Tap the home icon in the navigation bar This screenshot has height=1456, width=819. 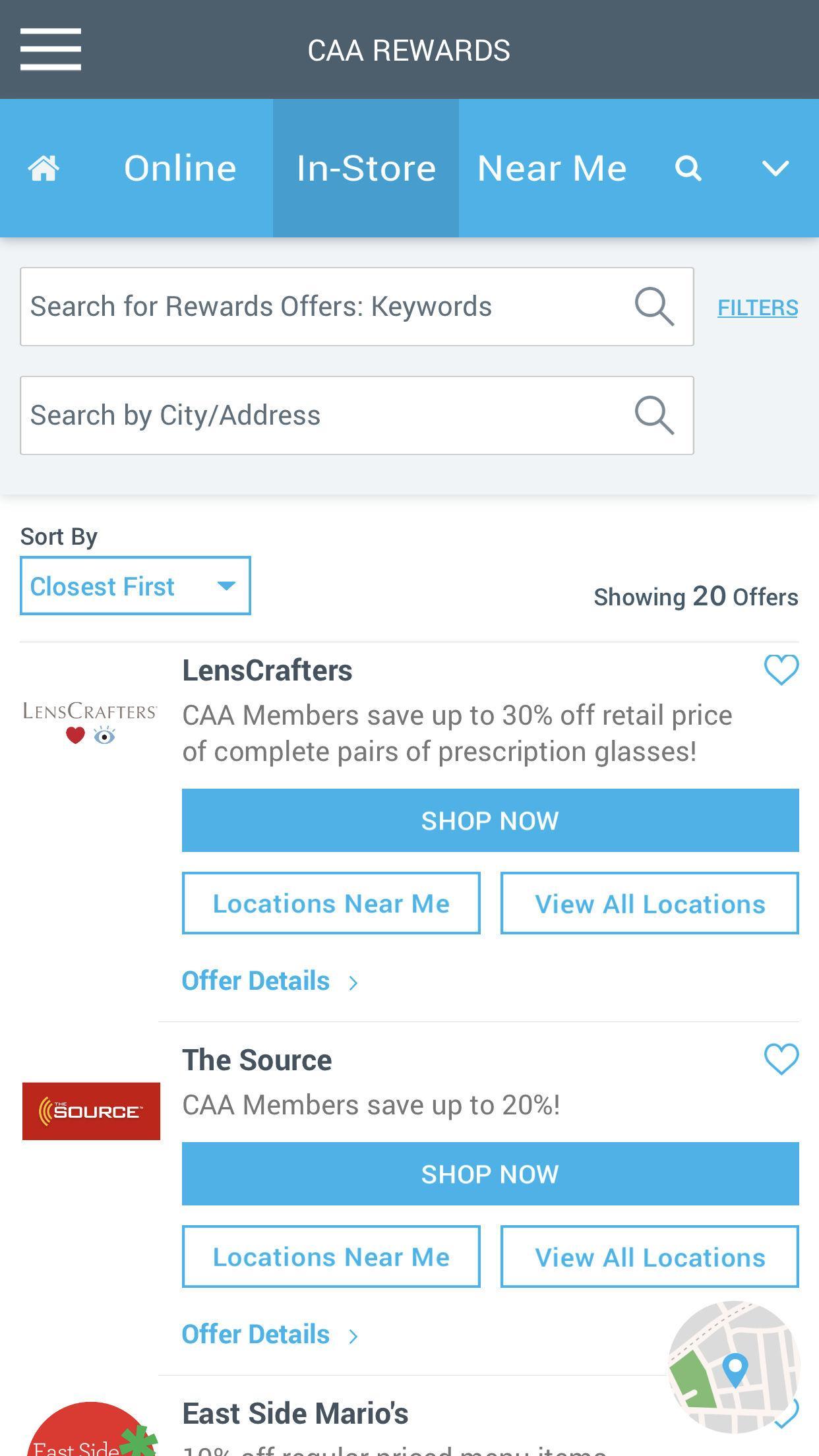tap(44, 168)
